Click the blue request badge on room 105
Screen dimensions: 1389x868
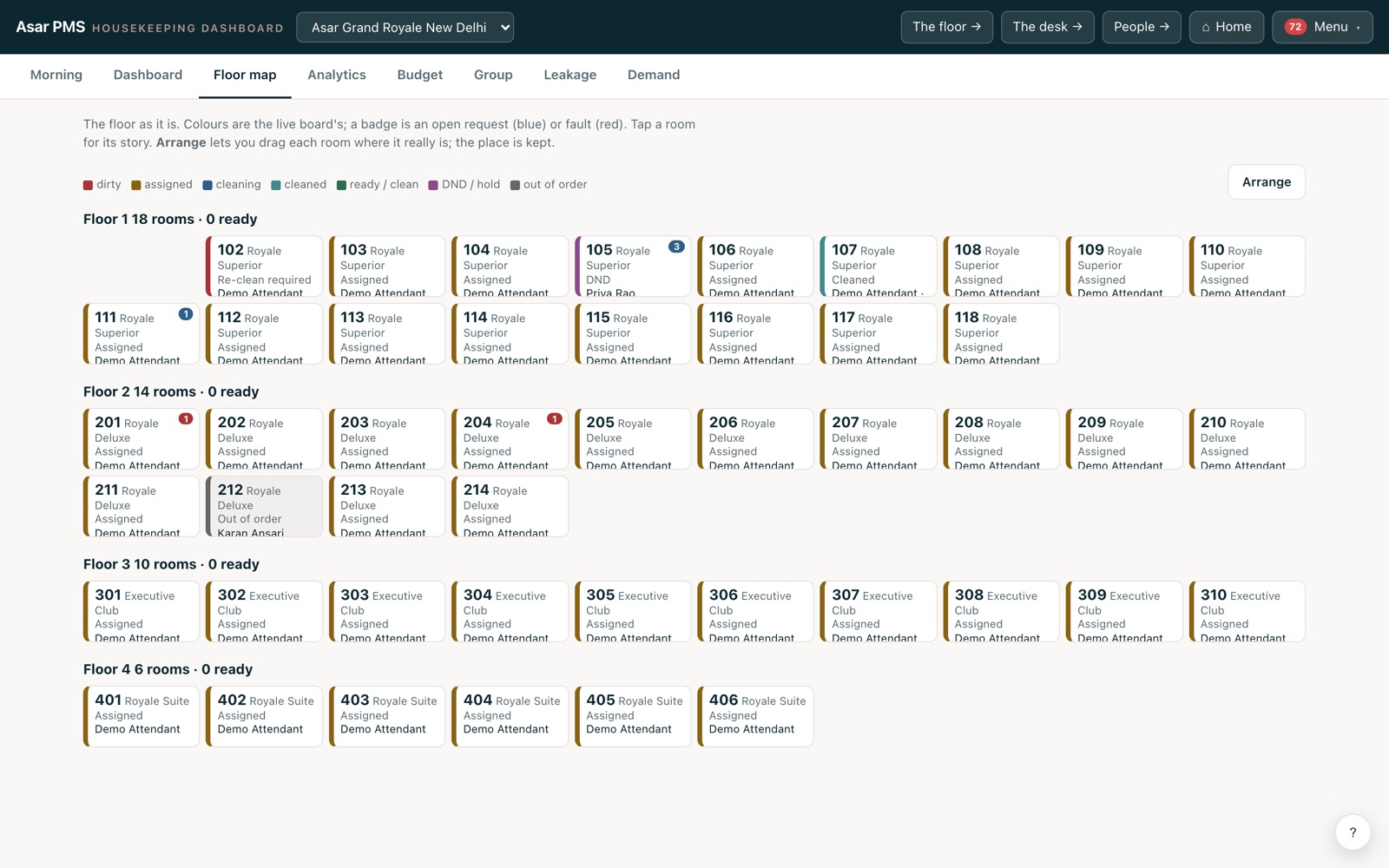click(676, 247)
